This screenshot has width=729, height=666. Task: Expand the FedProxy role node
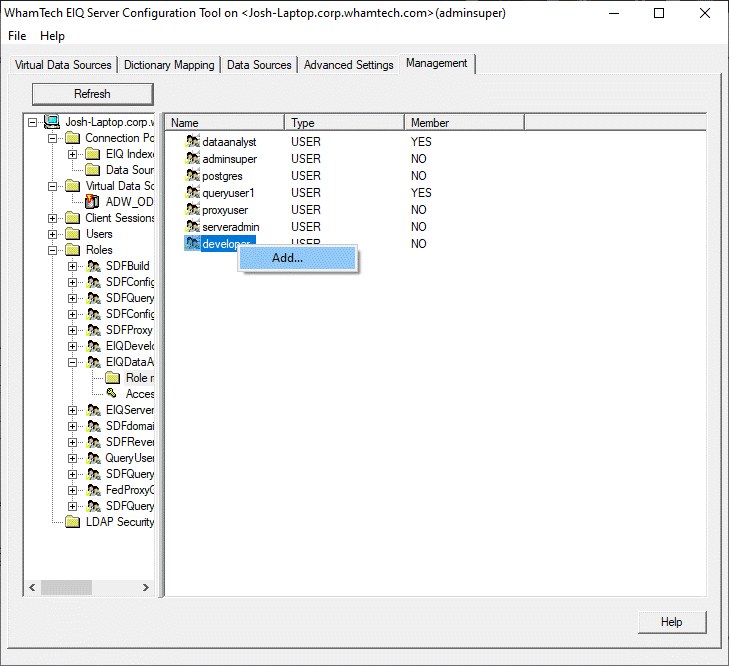[x=73, y=490]
